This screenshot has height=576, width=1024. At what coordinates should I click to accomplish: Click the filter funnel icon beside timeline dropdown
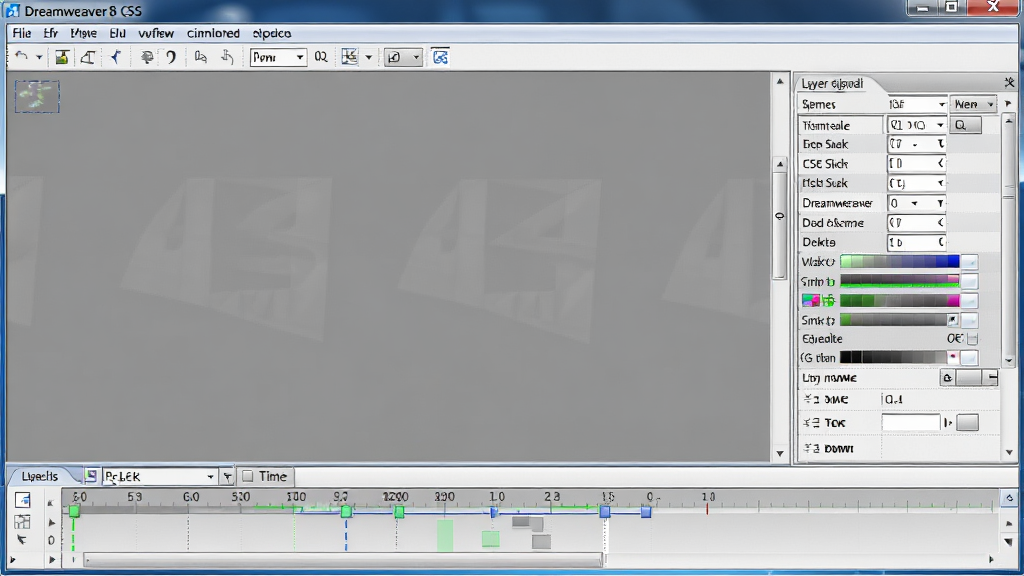click(227, 477)
